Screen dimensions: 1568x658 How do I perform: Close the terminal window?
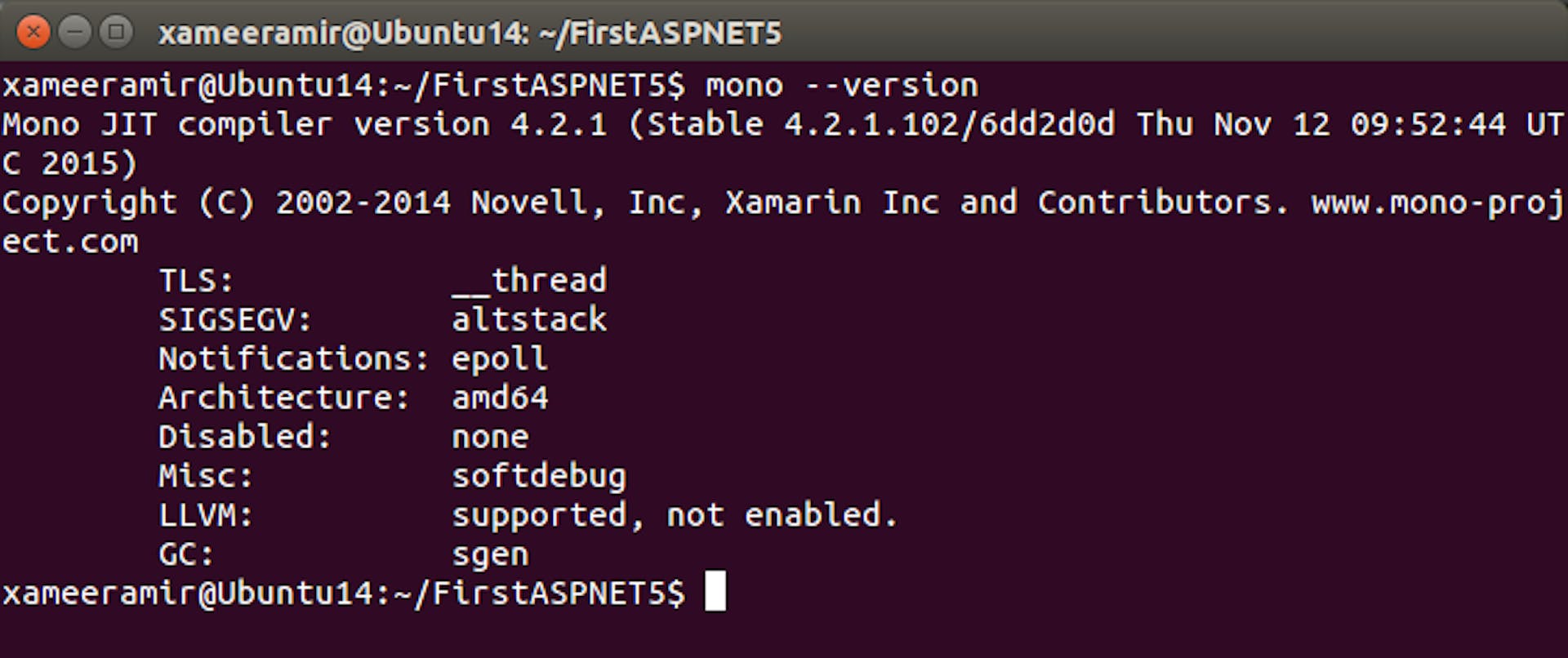(33, 33)
